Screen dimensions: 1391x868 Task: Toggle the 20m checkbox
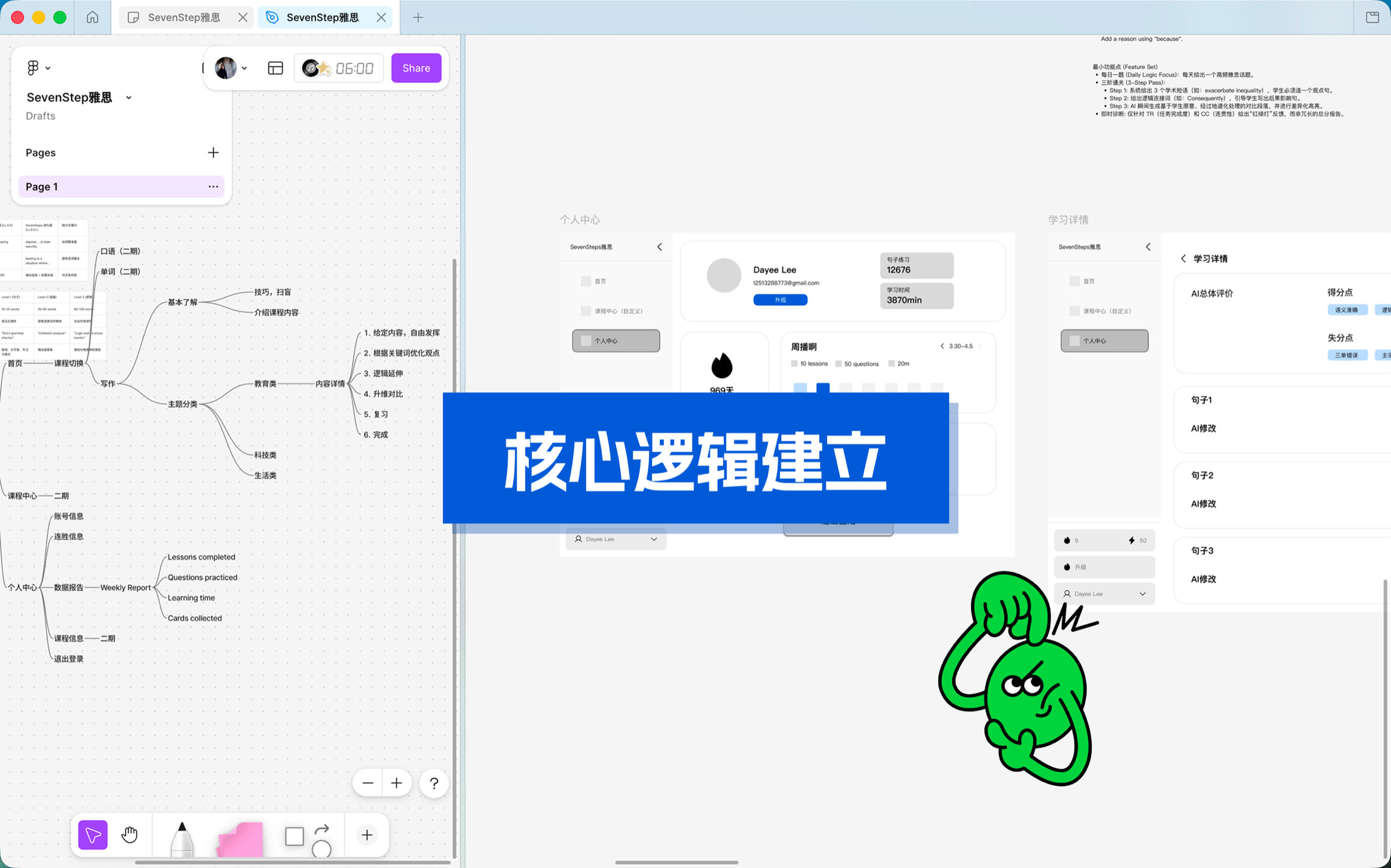click(891, 364)
